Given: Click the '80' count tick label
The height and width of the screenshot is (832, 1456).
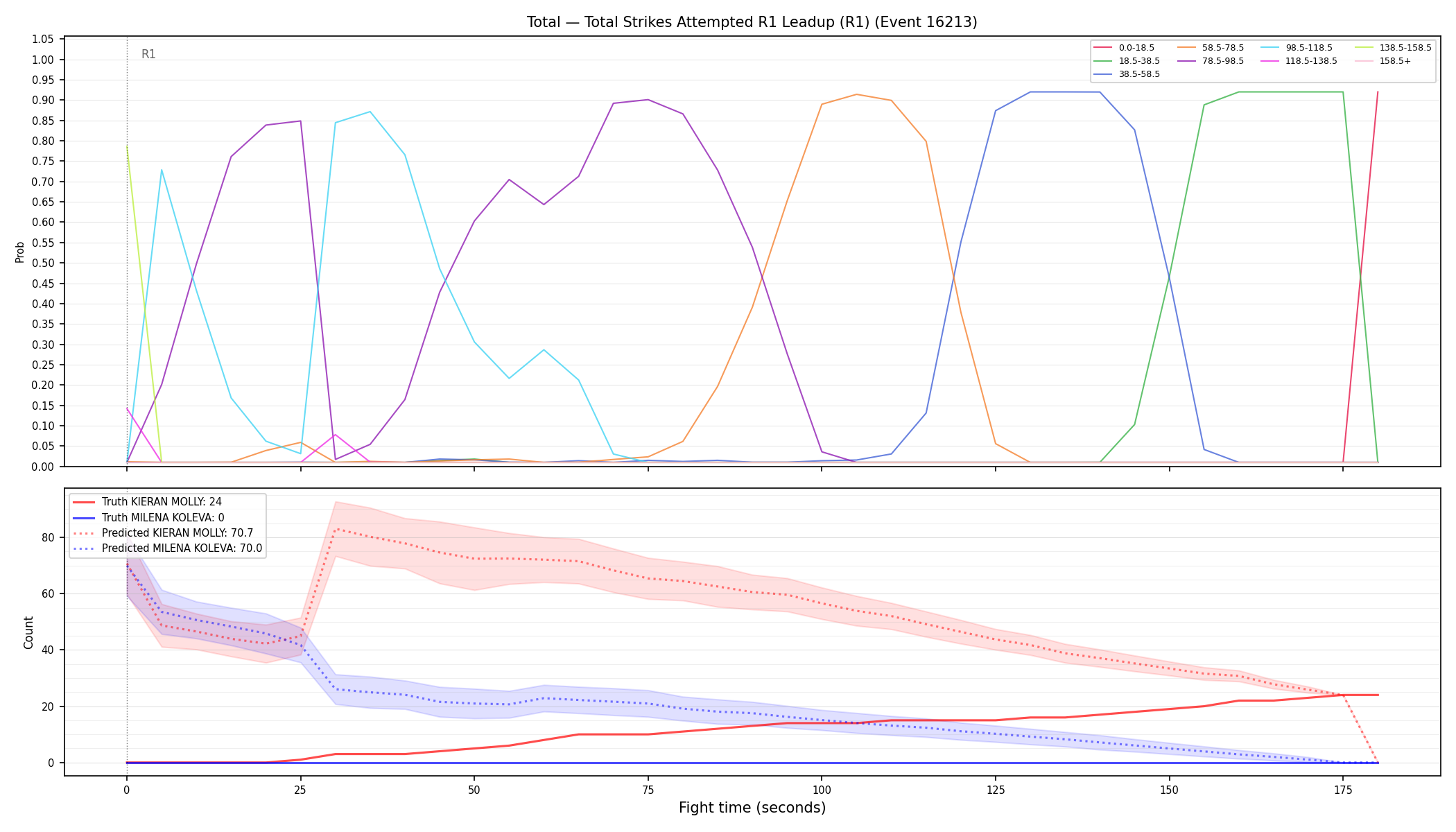Looking at the screenshot, I should point(49,537).
